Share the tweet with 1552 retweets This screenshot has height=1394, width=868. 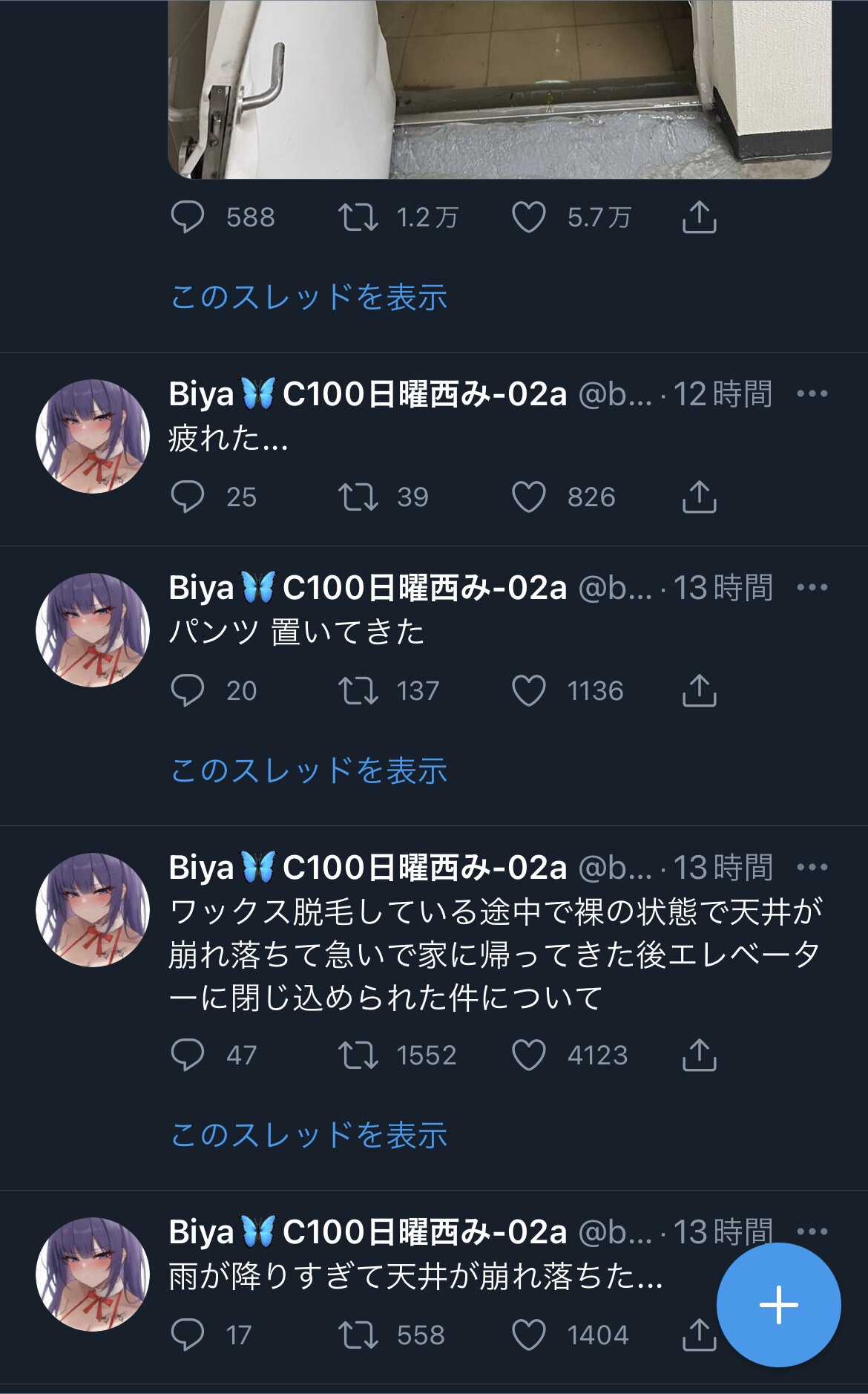click(x=699, y=1055)
